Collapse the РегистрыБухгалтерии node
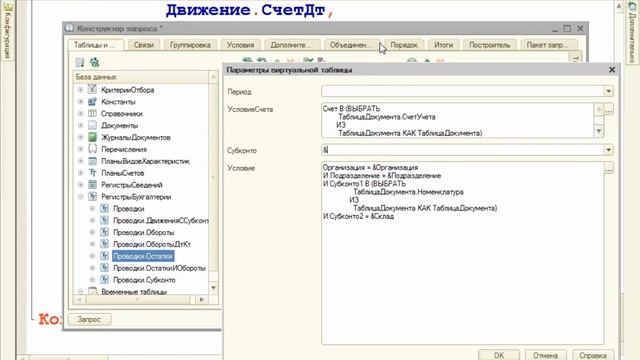 (80, 196)
